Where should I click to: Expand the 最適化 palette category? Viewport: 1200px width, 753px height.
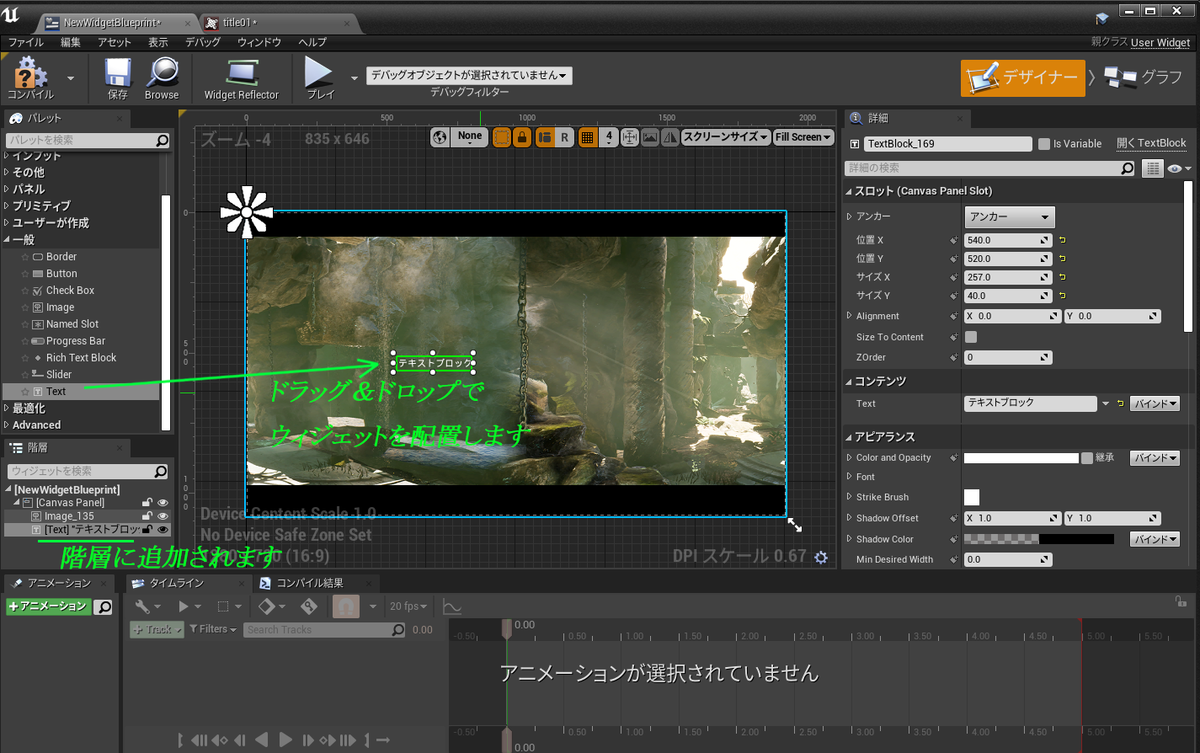point(7,408)
